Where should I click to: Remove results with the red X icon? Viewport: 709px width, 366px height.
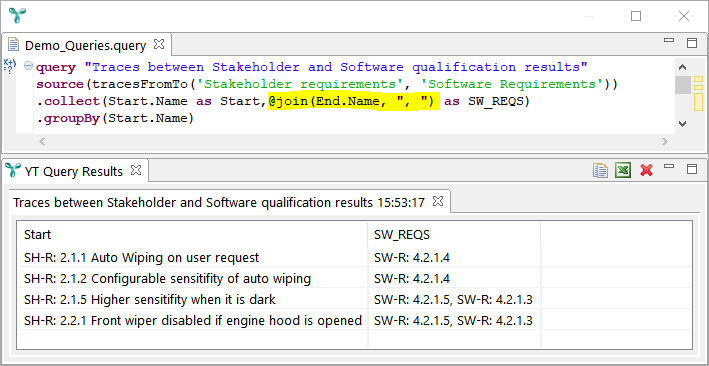point(647,171)
